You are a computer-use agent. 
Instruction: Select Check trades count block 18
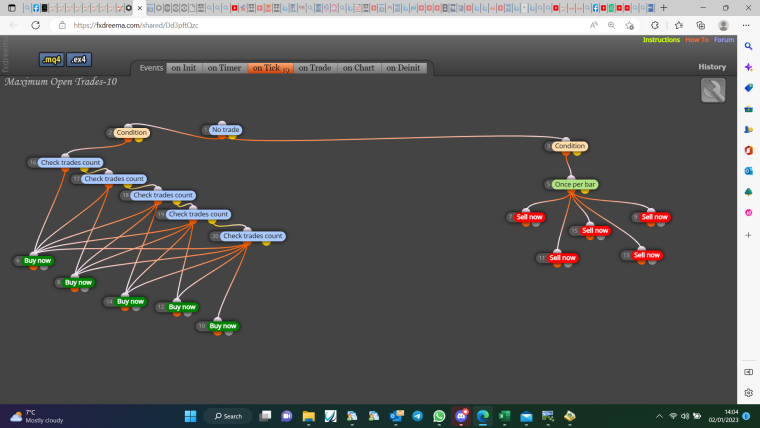click(x=163, y=195)
